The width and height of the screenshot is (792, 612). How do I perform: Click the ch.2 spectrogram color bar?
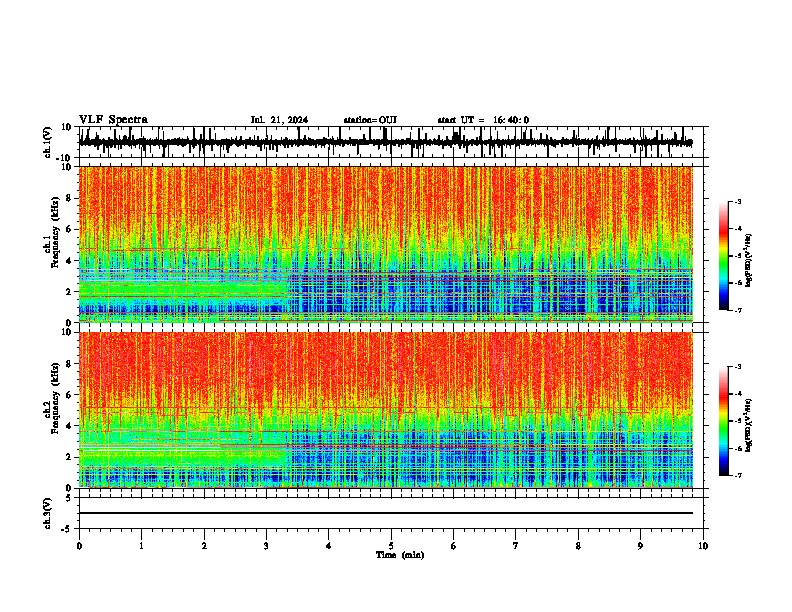tap(723, 421)
